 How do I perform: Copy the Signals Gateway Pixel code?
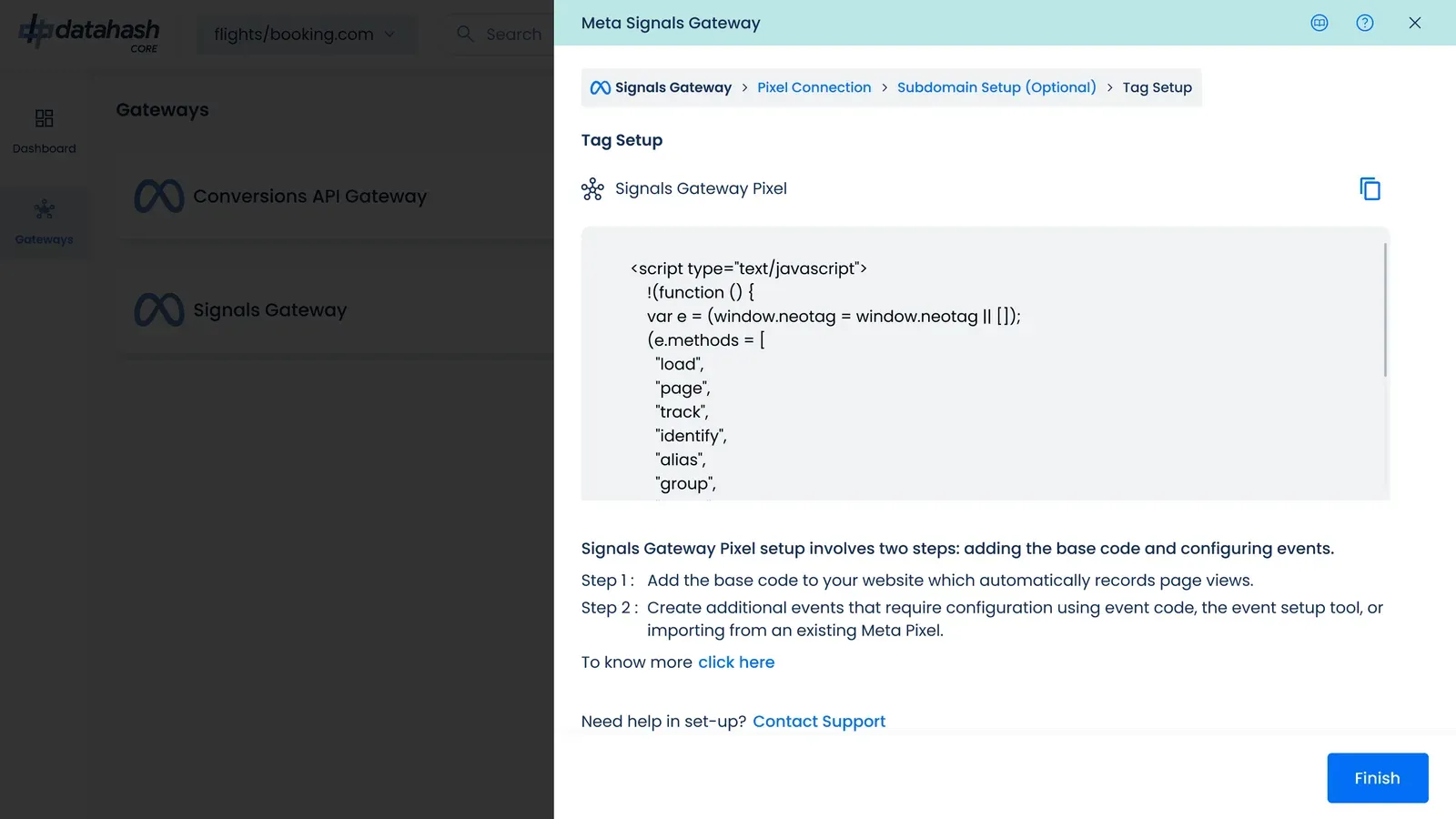click(x=1370, y=189)
